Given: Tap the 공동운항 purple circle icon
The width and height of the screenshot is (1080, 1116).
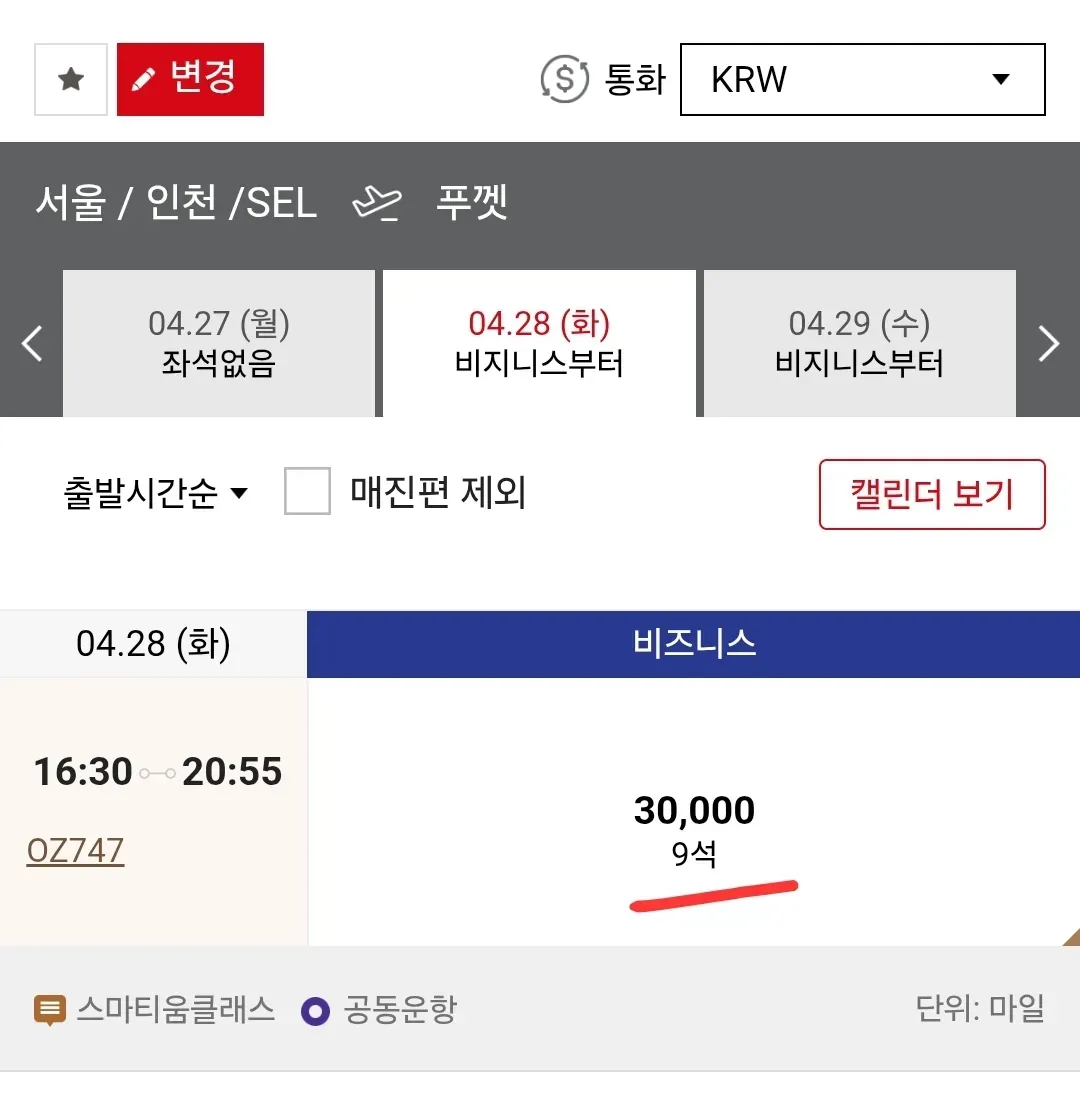Looking at the screenshot, I should coord(315,1011).
